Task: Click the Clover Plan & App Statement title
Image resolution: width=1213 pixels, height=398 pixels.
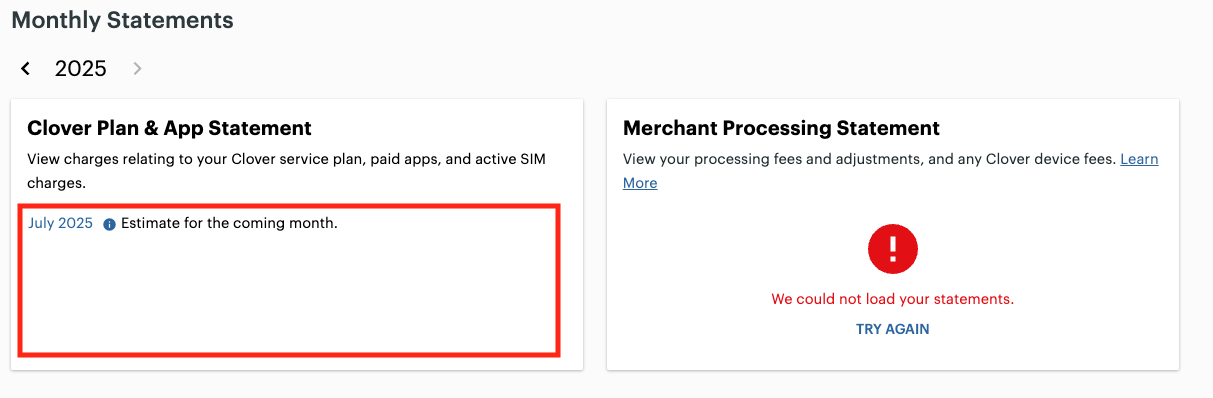Action: (x=169, y=128)
